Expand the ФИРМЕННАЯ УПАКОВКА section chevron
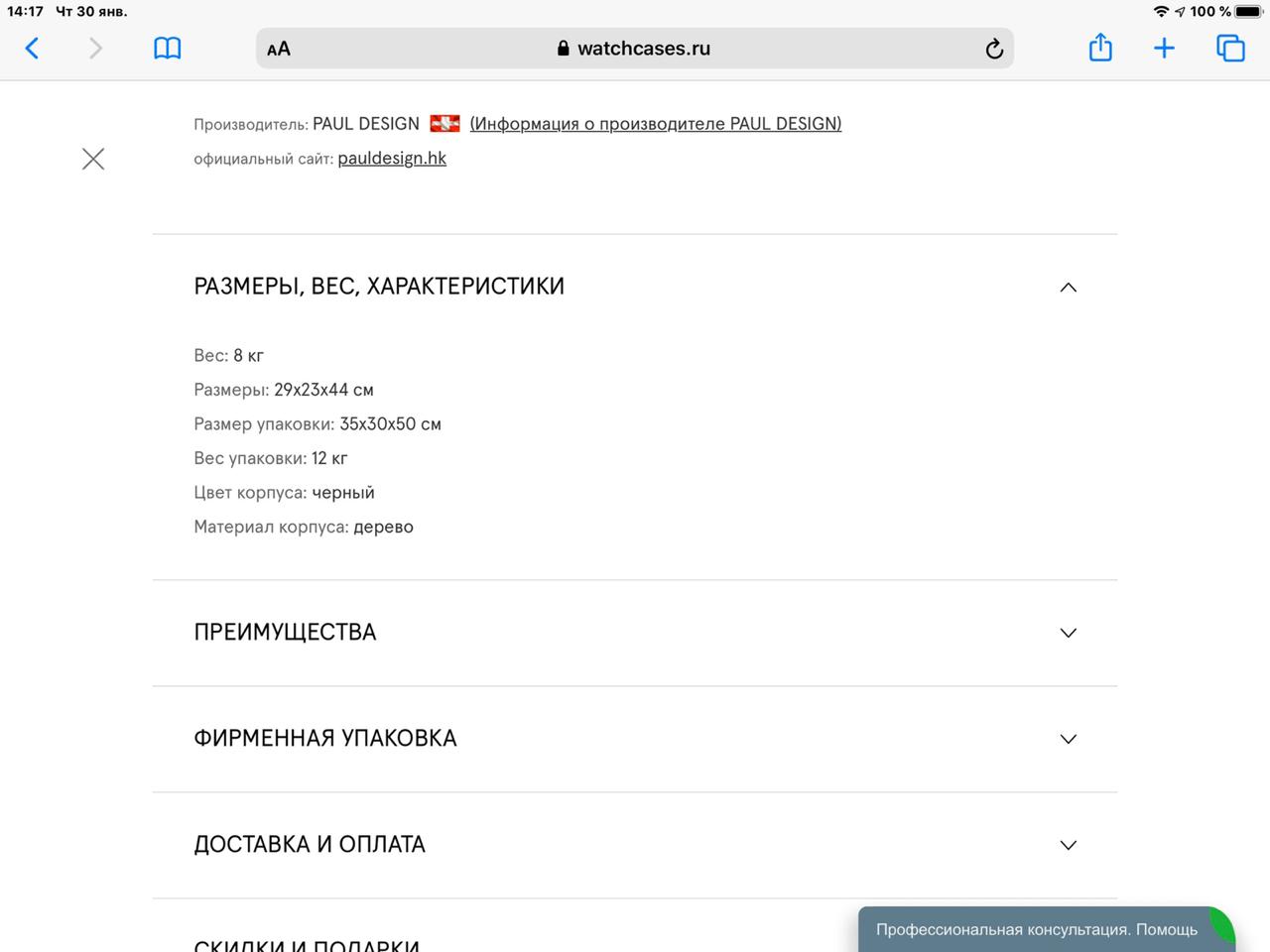Image resolution: width=1270 pixels, height=952 pixels. point(1069,739)
